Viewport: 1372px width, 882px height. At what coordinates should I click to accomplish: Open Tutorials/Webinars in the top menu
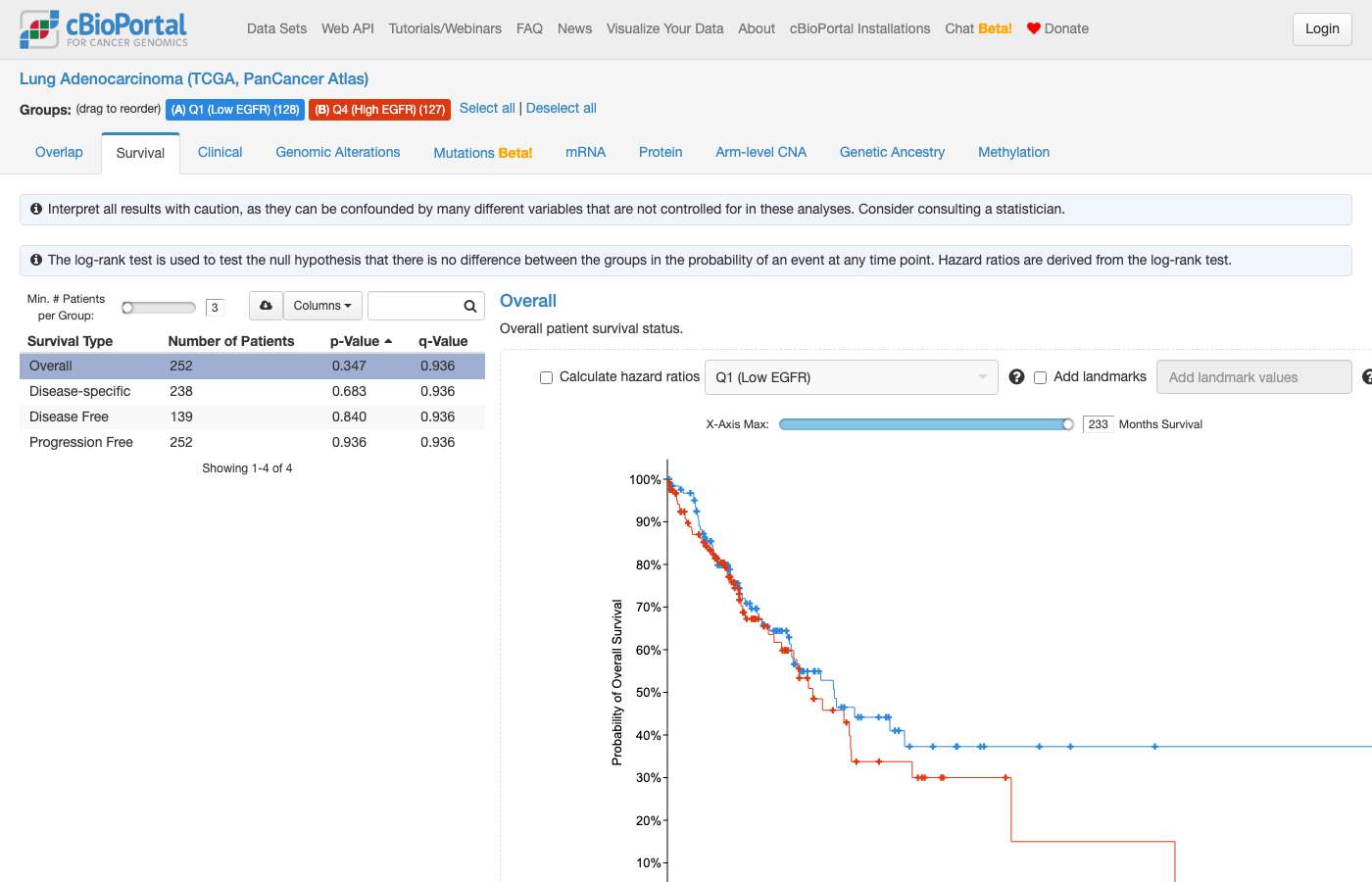pos(445,28)
